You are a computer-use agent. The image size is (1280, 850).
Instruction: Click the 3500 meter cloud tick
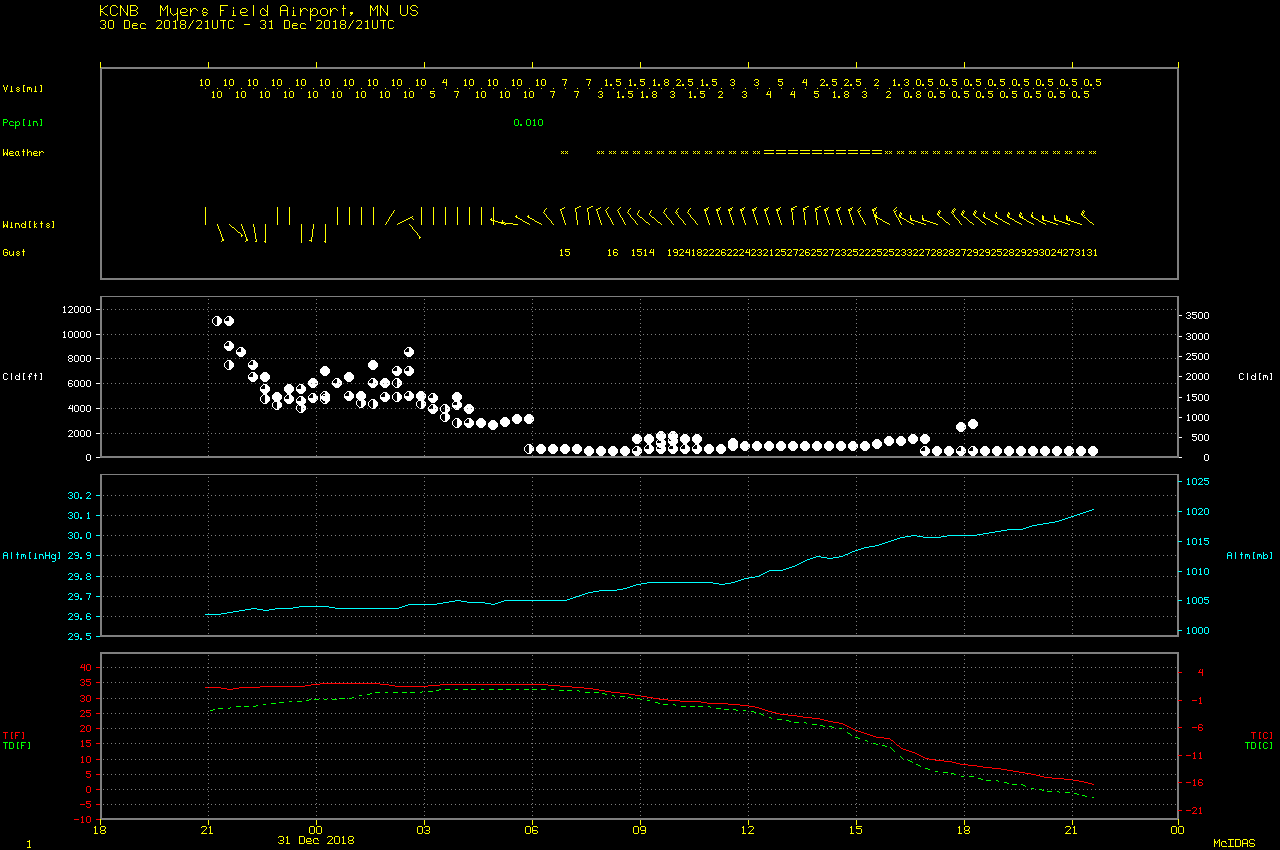click(x=1198, y=315)
